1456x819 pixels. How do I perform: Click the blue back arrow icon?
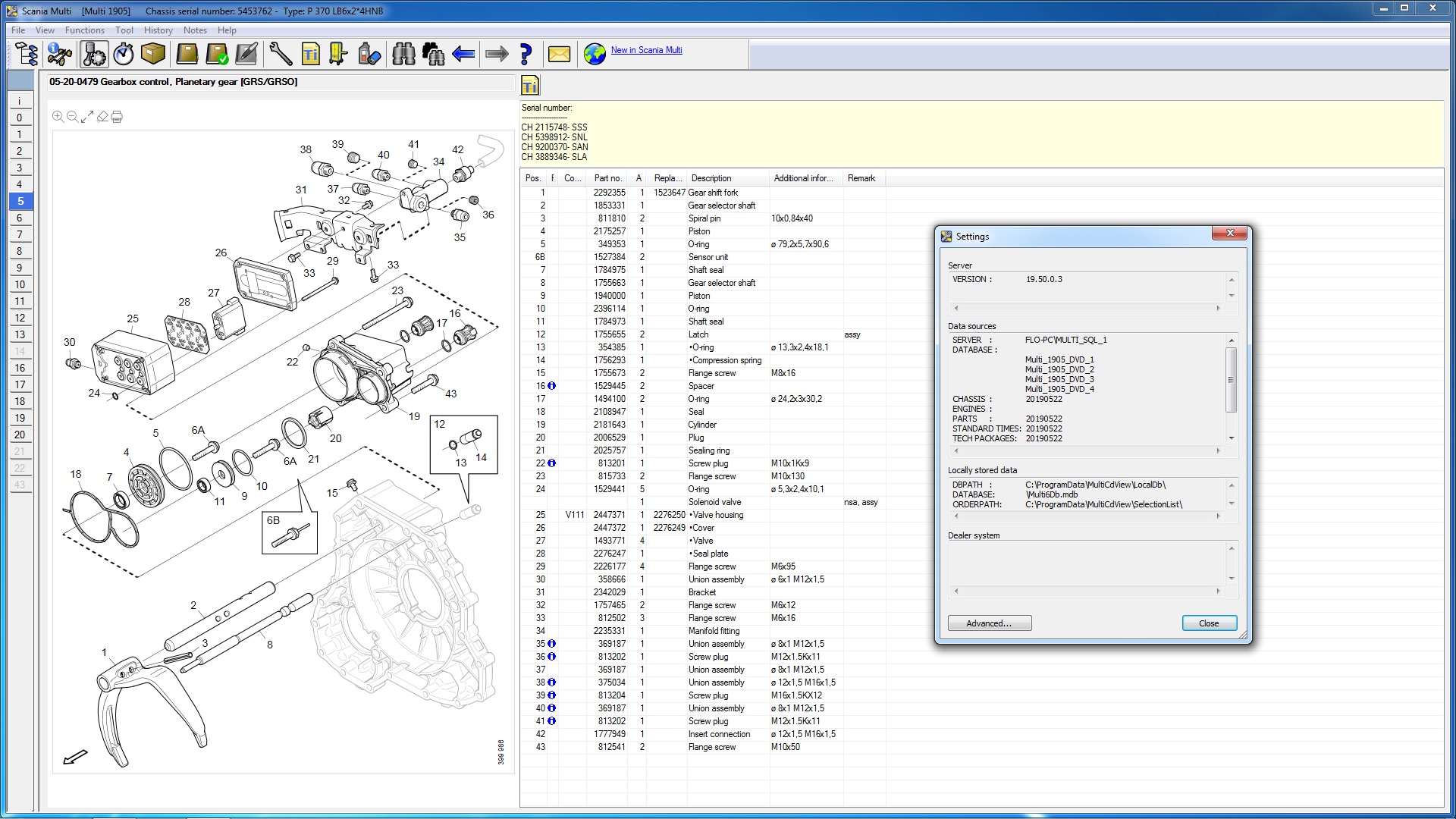click(x=463, y=54)
